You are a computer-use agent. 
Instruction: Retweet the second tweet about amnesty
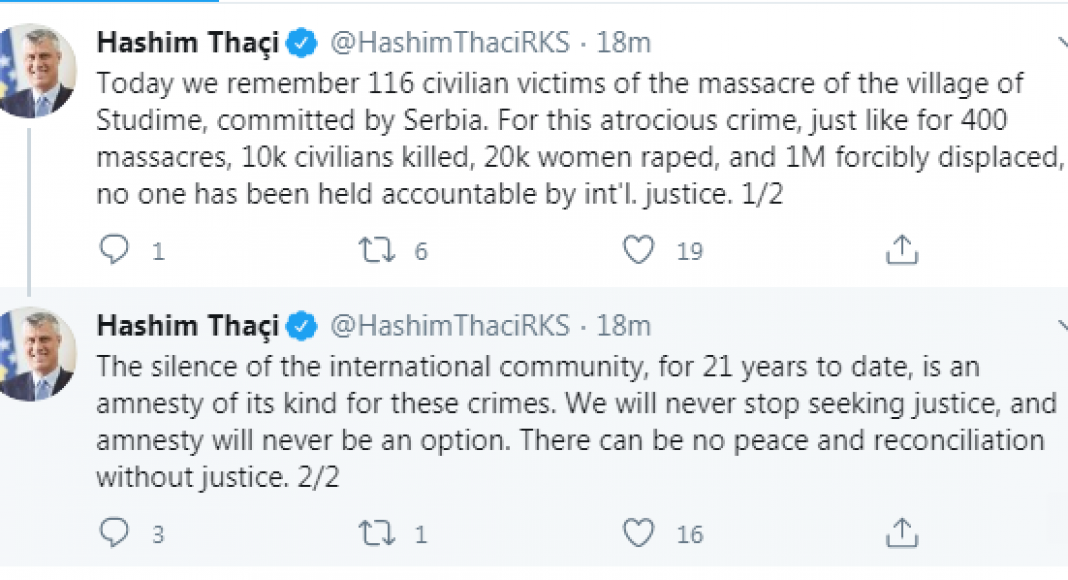click(376, 533)
